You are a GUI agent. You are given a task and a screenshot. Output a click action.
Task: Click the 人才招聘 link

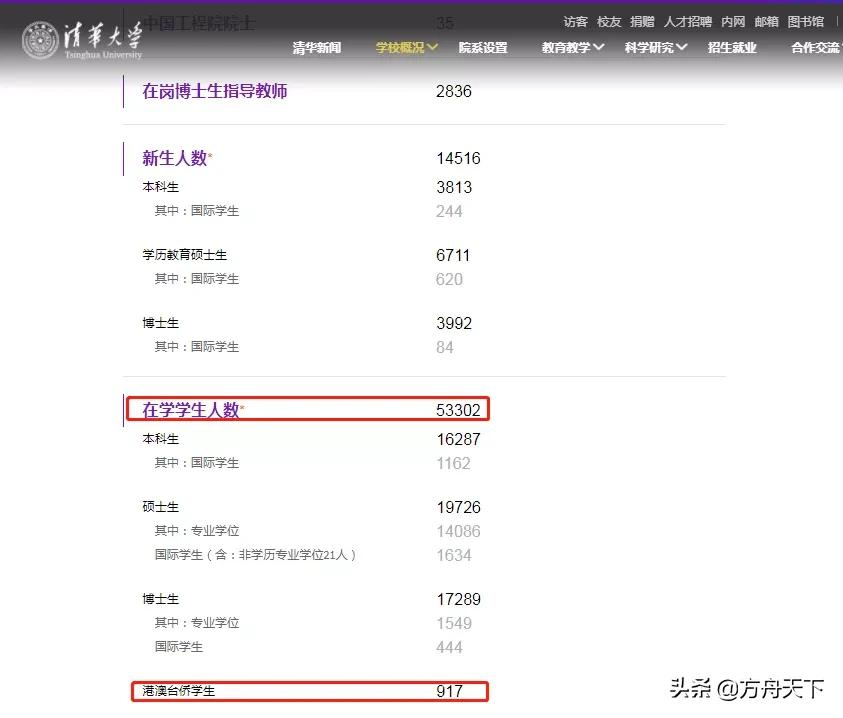click(686, 20)
